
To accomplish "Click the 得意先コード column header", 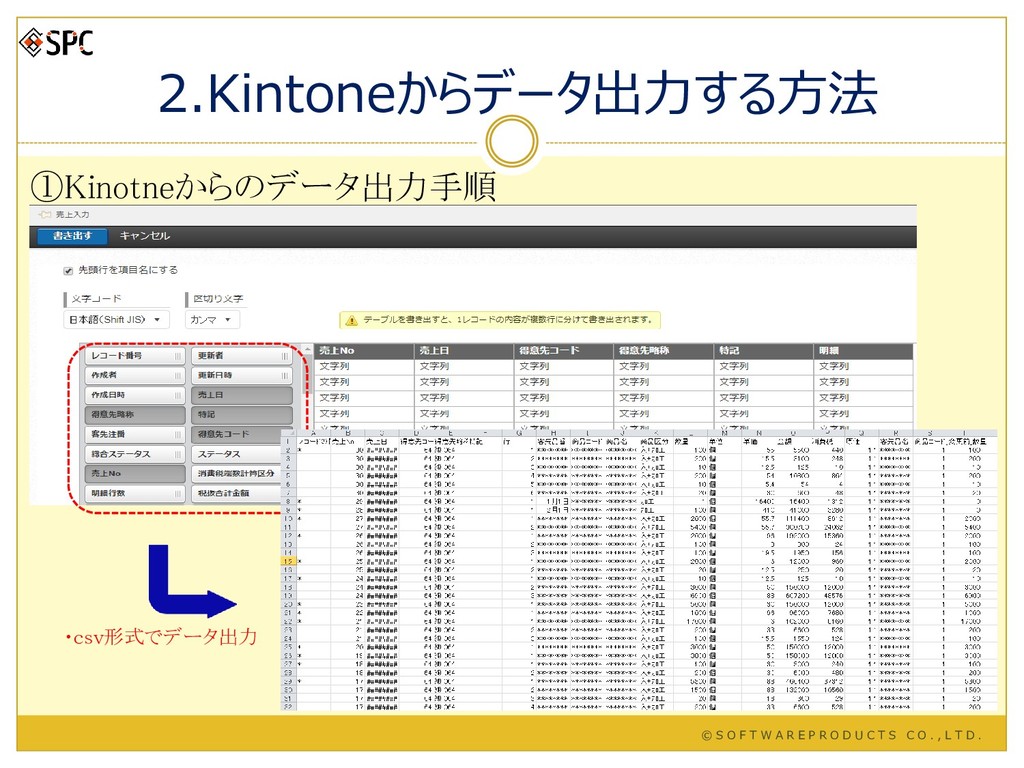I will [x=564, y=351].
